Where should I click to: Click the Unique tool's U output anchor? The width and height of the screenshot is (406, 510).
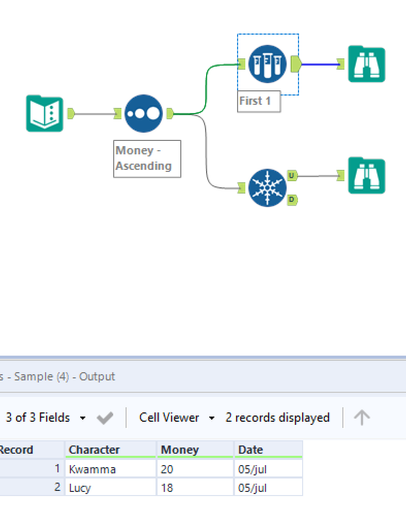point(292,175)
